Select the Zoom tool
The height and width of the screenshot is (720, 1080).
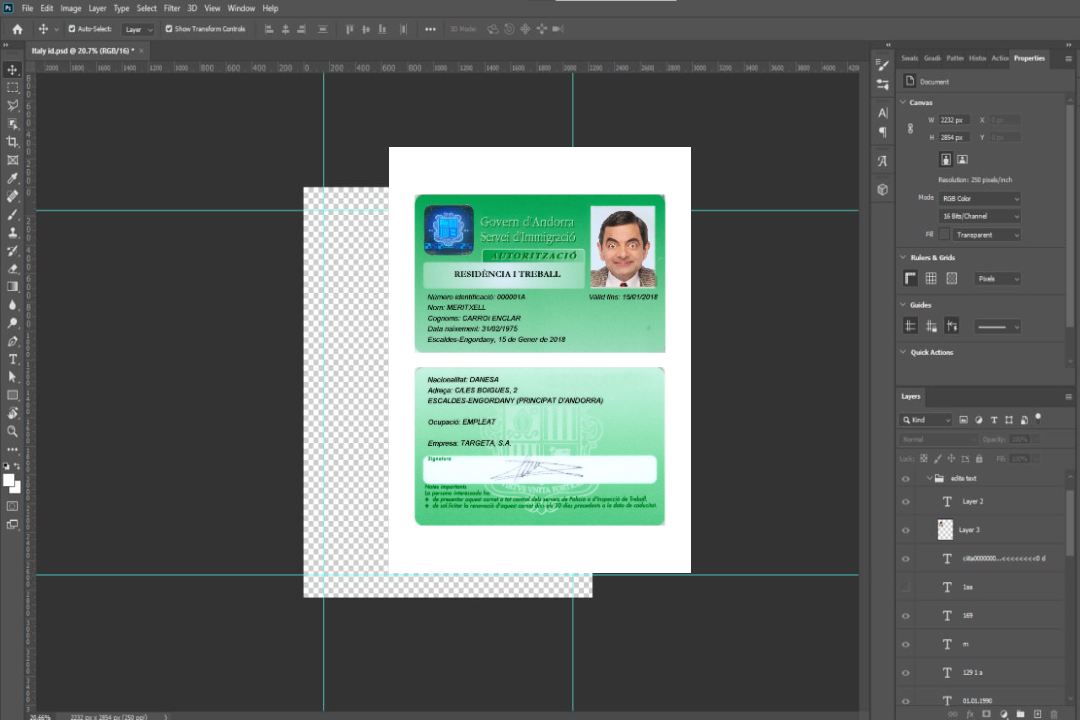13,431
